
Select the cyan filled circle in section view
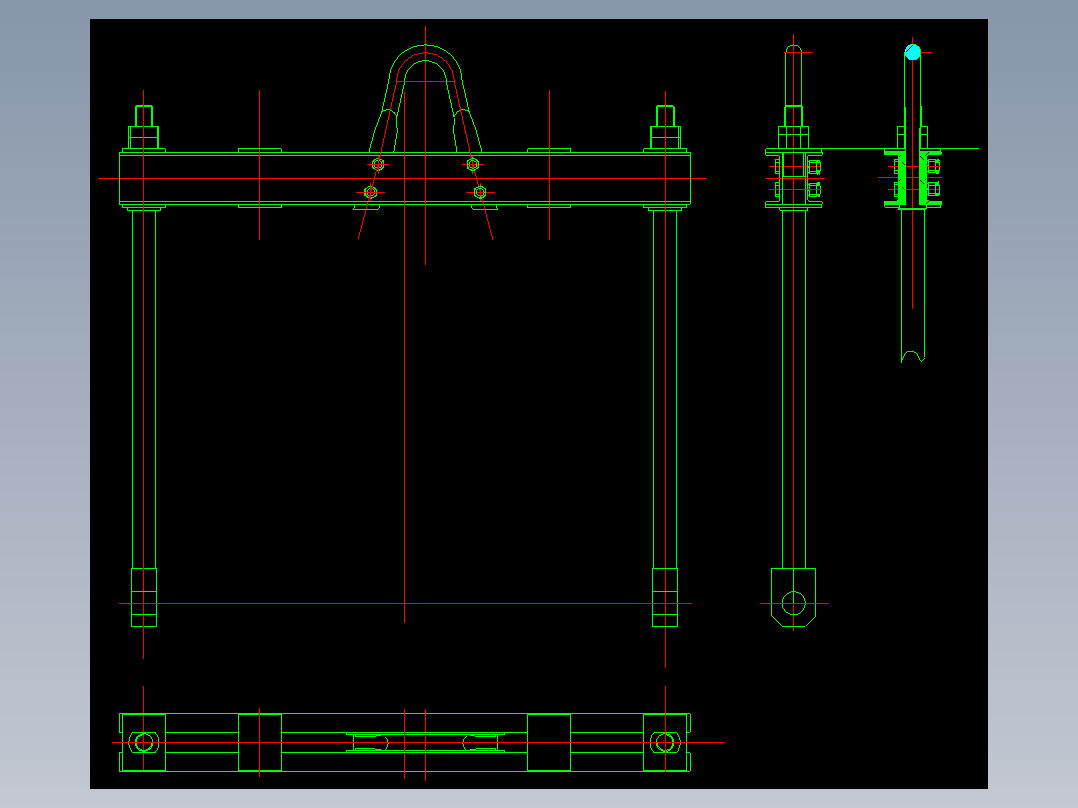[912, 52]
